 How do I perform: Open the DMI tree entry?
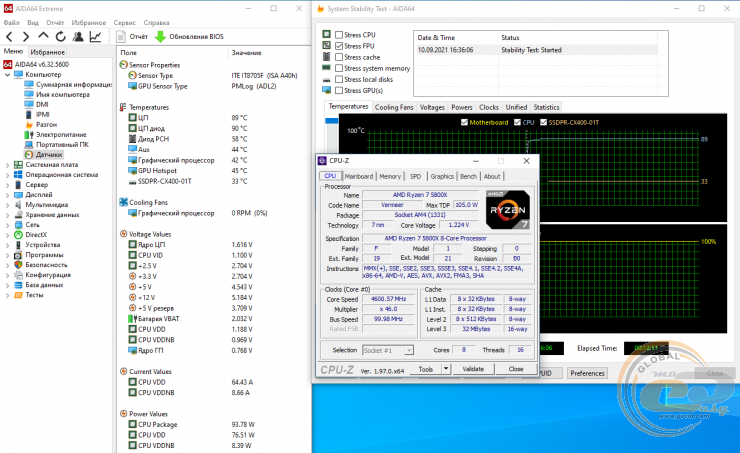[42, 104]
